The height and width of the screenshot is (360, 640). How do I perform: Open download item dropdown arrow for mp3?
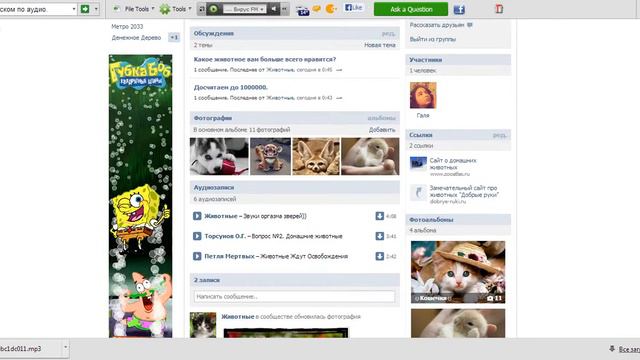click(65, 348)
